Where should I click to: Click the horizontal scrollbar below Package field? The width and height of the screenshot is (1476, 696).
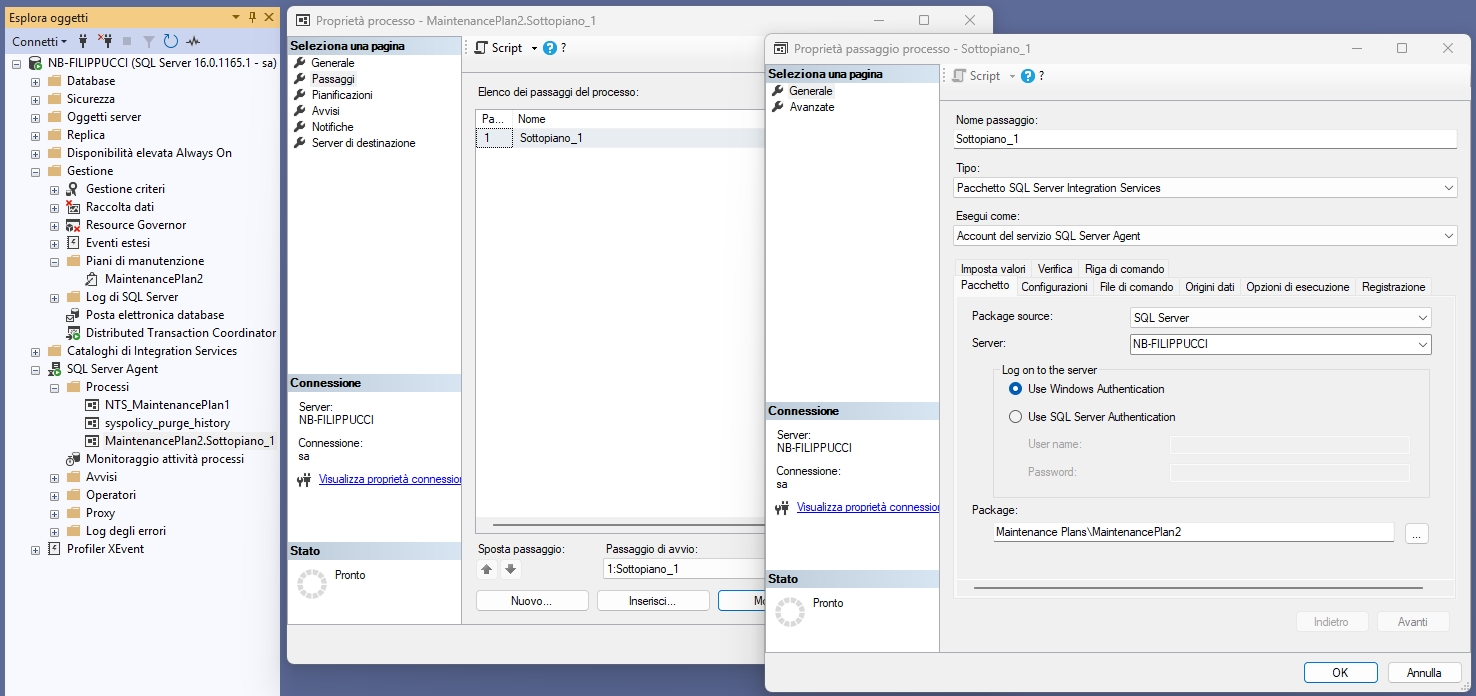click(x=1197, y=588)
